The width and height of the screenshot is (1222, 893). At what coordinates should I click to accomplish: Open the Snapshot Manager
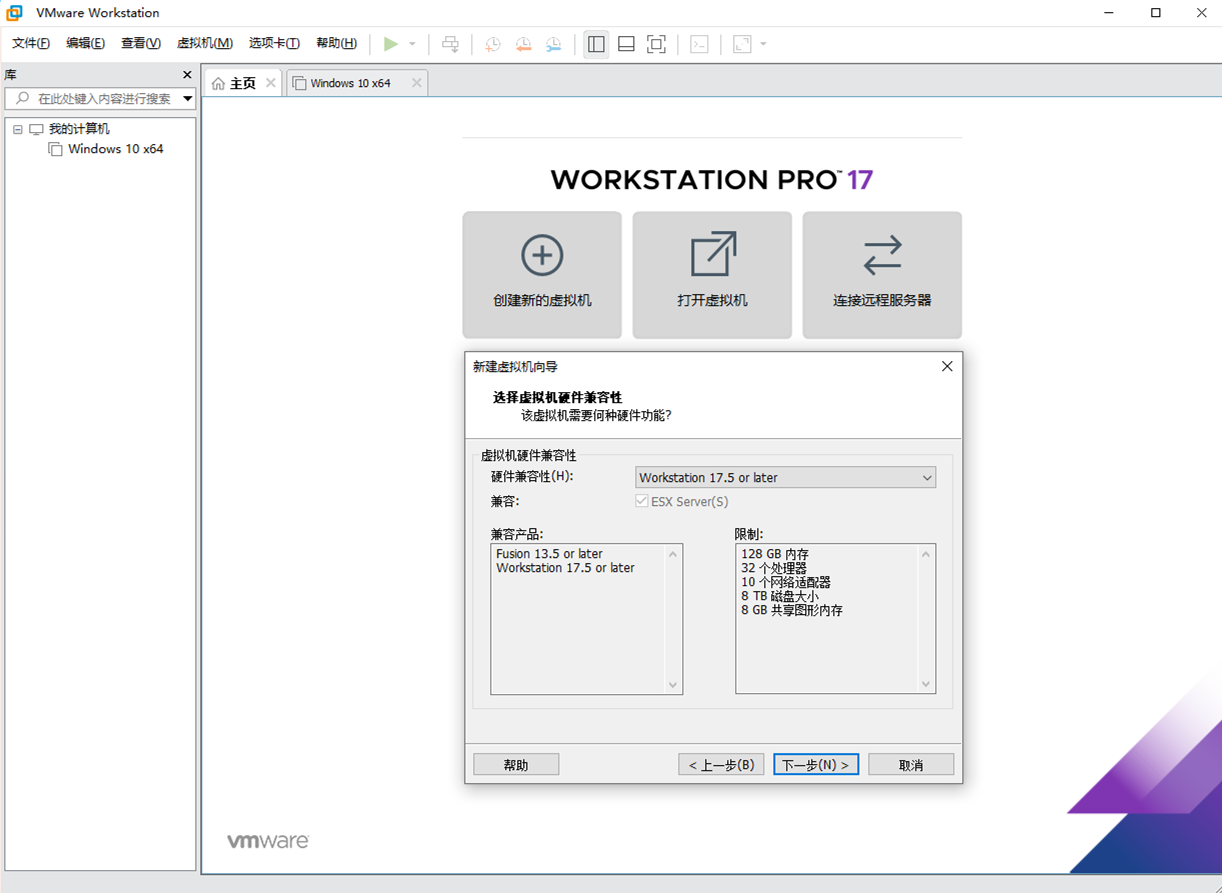click(x=554, y=44)
